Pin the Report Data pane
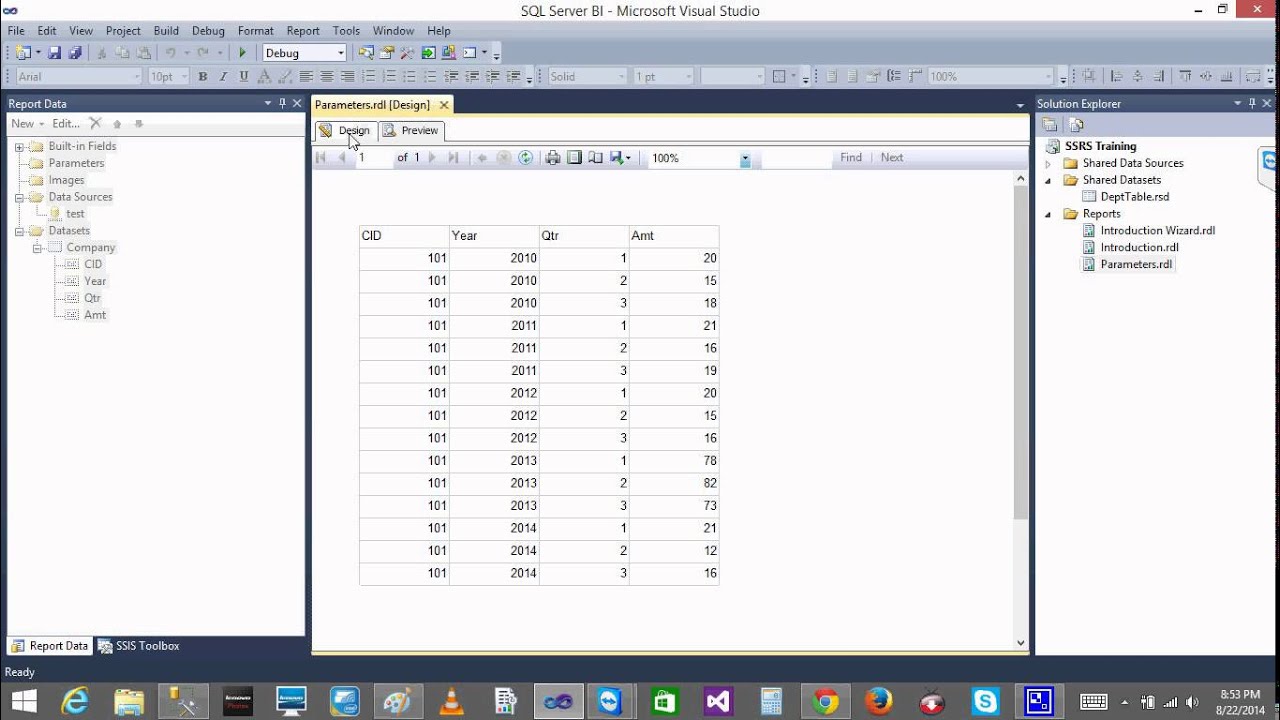This screenshot has height=720, width=1280. (282, 103)
